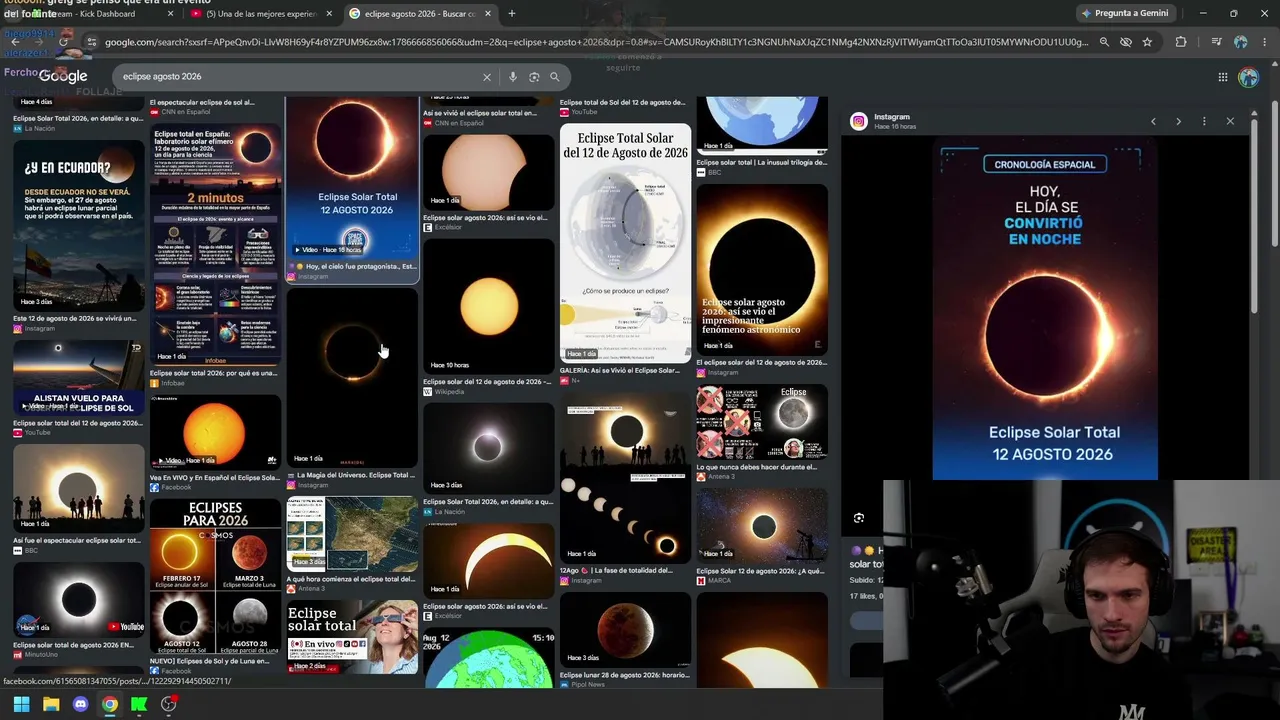1280x720 pixels.
Task: Click the Pregunta a Gemini button
Action: (1124, 13)
